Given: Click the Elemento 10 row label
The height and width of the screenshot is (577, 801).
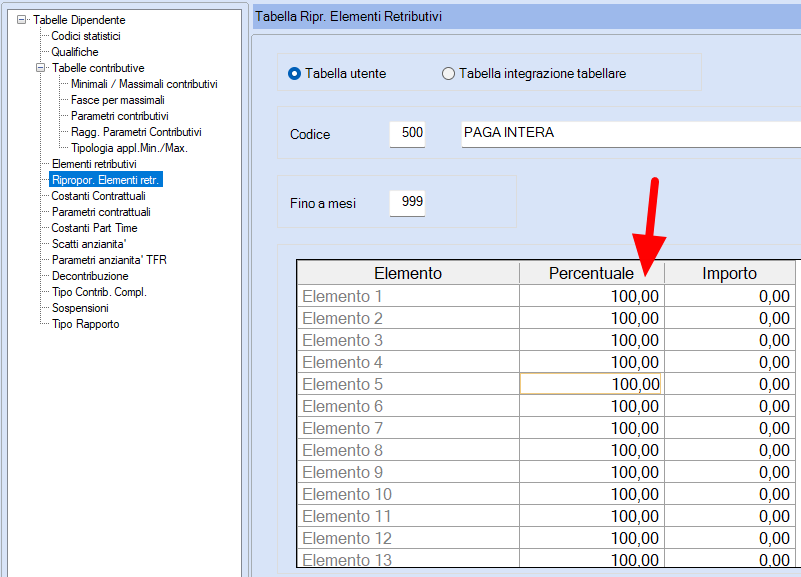Looking at the screenshot, I should [408, 494].
